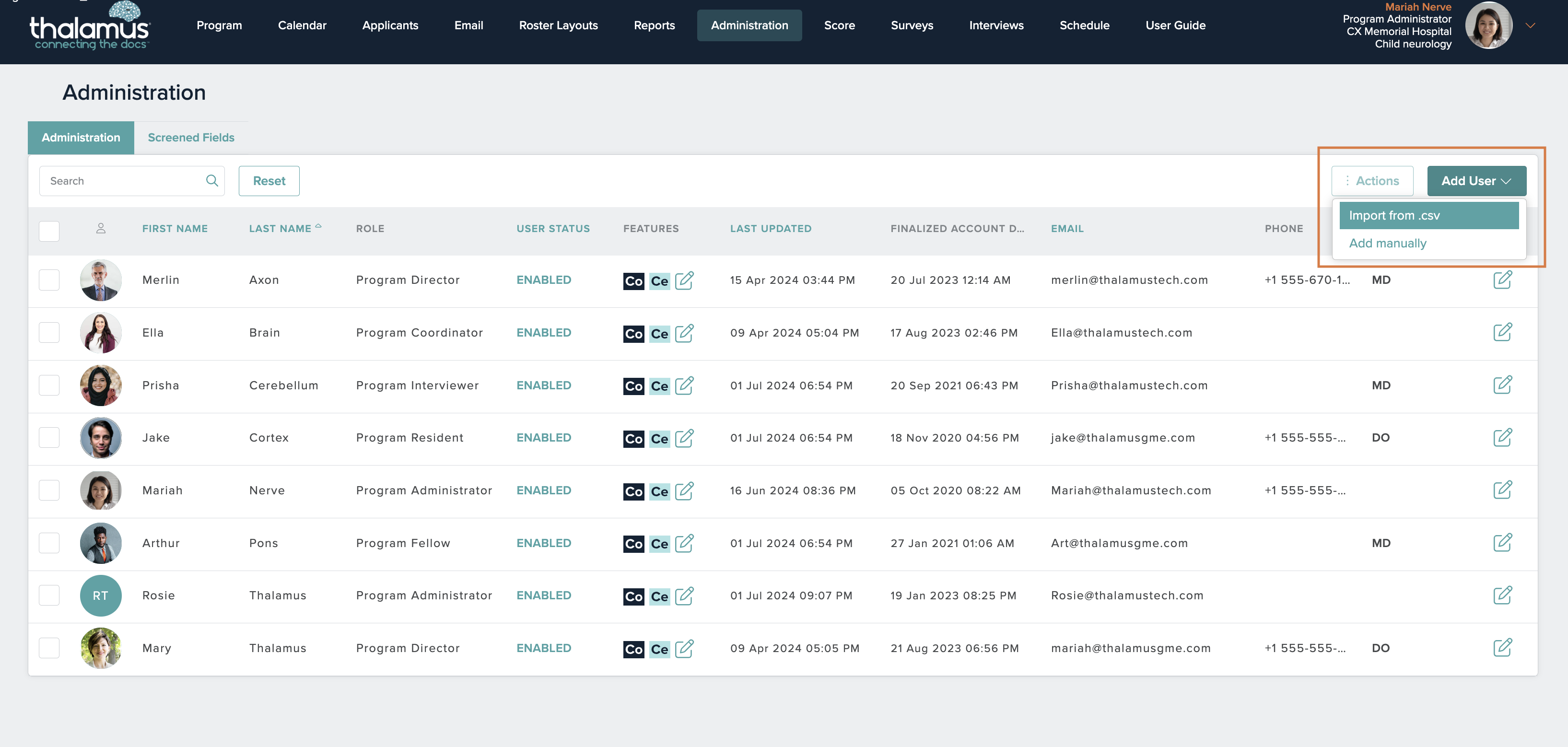Open row edit for Rosie Thalamus
The height and width of the screenshot is (747, 1568).
(x=1502, y=595)
